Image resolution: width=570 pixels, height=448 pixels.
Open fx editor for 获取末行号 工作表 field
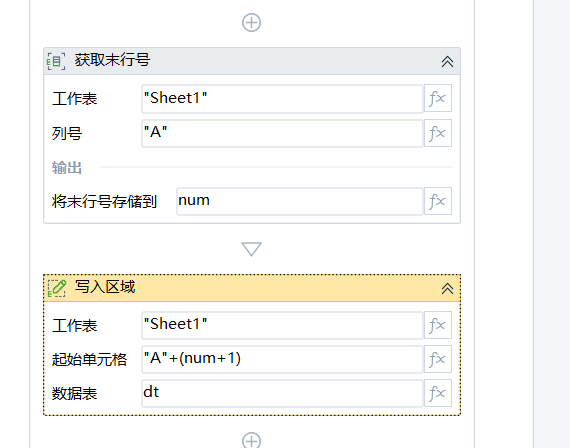tap(438, 98)
